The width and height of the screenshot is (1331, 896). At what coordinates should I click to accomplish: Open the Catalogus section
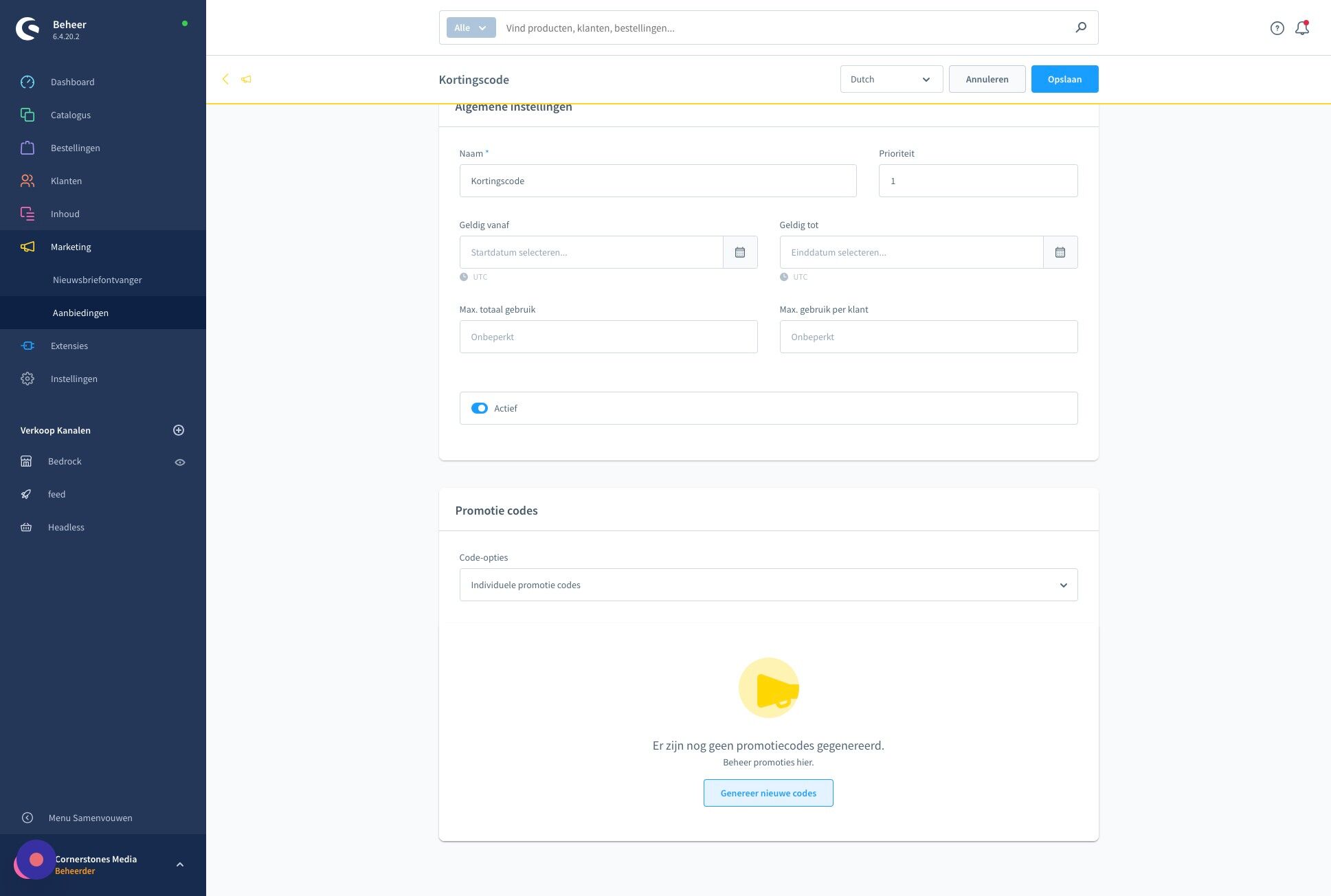tap(70, 115)
